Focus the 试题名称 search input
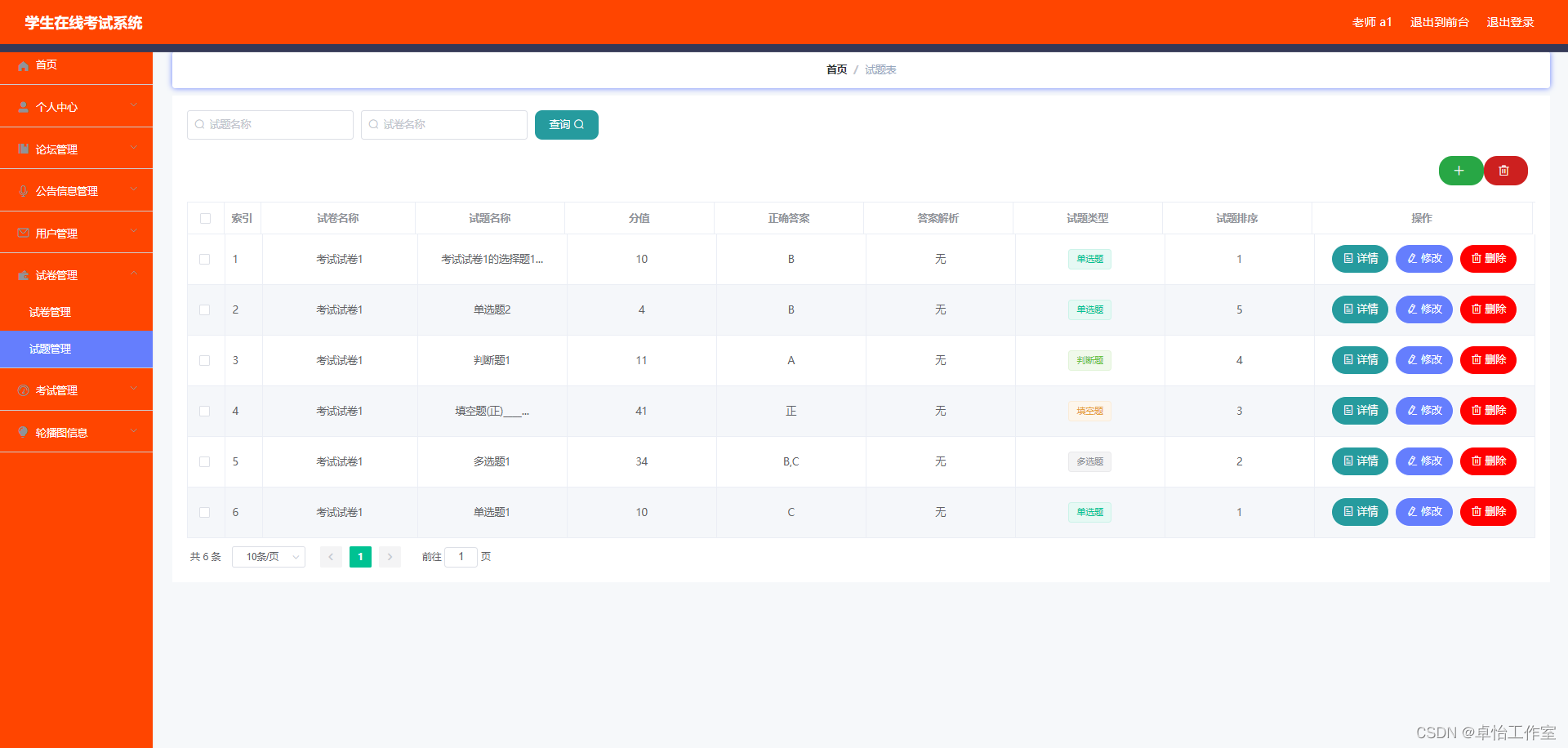The image size is (1568, 748). click(x=270, y=125)
